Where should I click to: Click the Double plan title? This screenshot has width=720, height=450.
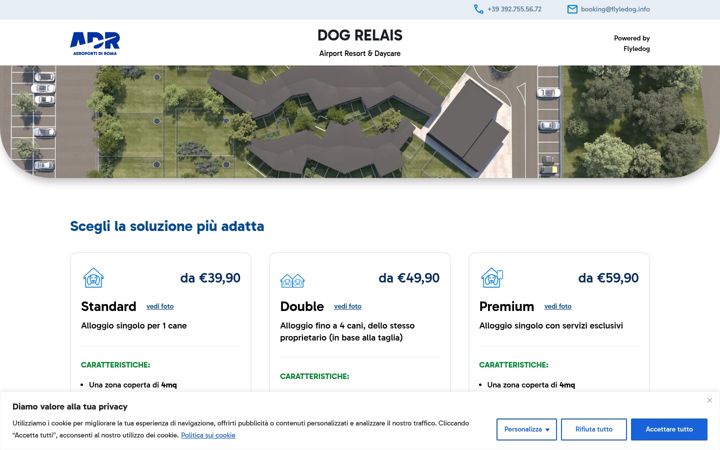[302, 306]
